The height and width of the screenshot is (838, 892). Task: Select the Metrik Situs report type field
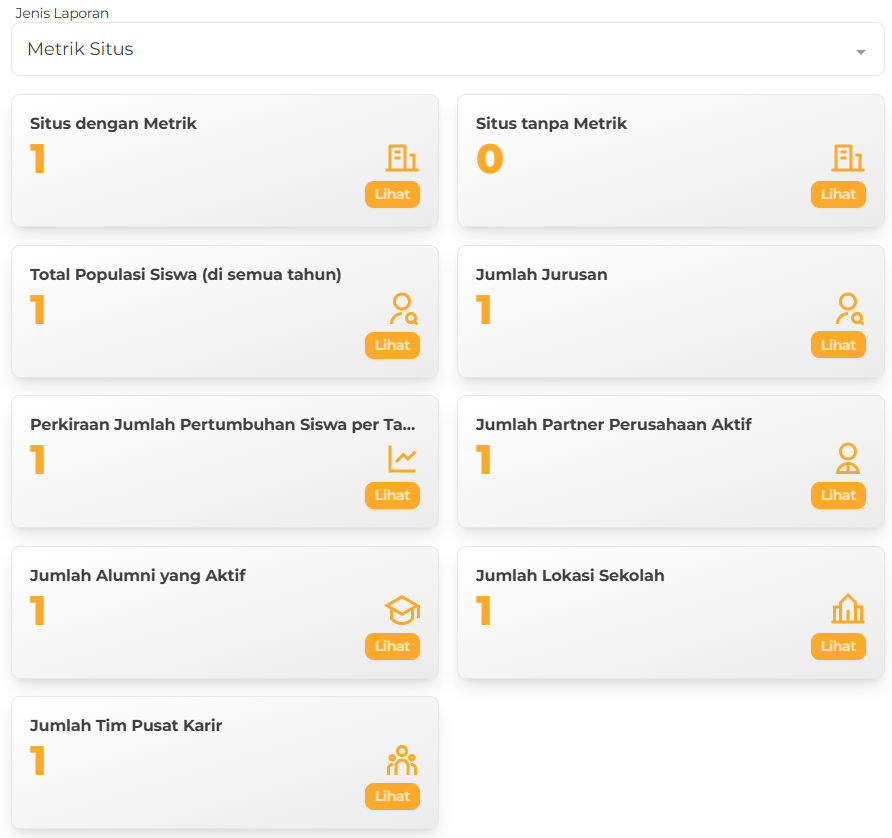(x=430, y=49)
